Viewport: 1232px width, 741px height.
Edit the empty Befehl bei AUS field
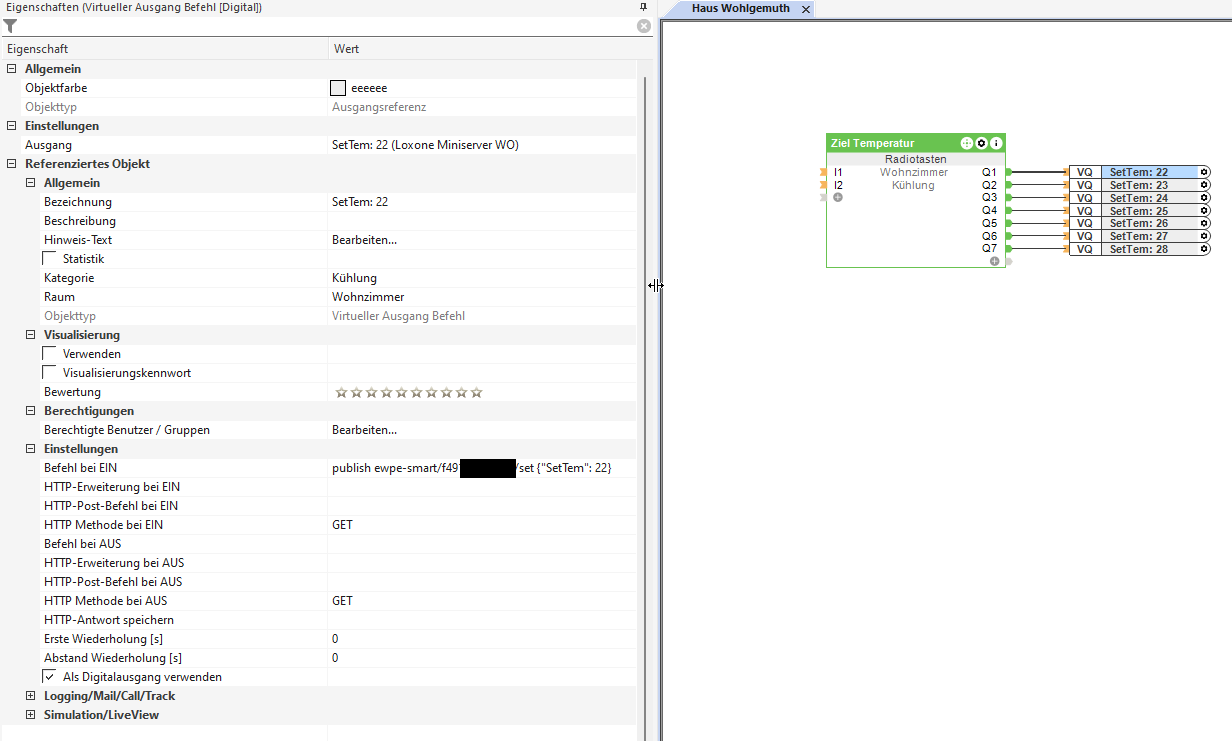pos(482,544)
